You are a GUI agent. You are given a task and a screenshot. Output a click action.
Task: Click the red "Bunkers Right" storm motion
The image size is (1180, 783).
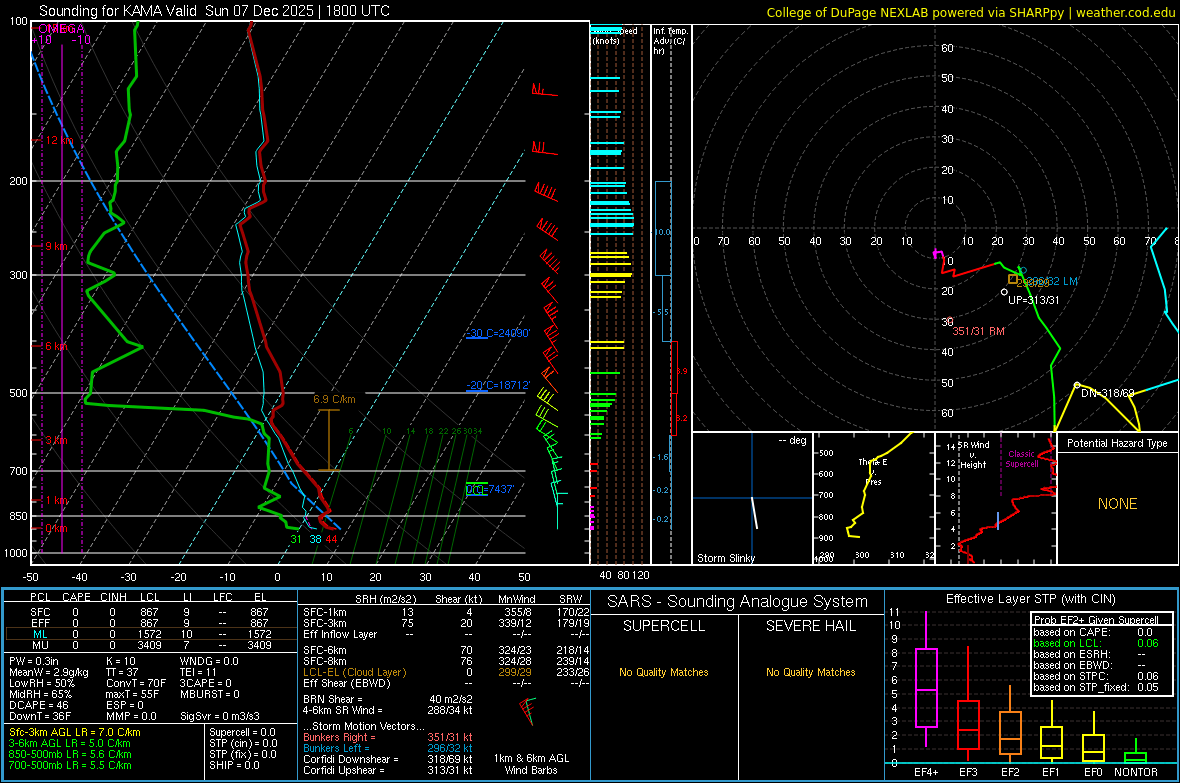click(x=388, y=737)
